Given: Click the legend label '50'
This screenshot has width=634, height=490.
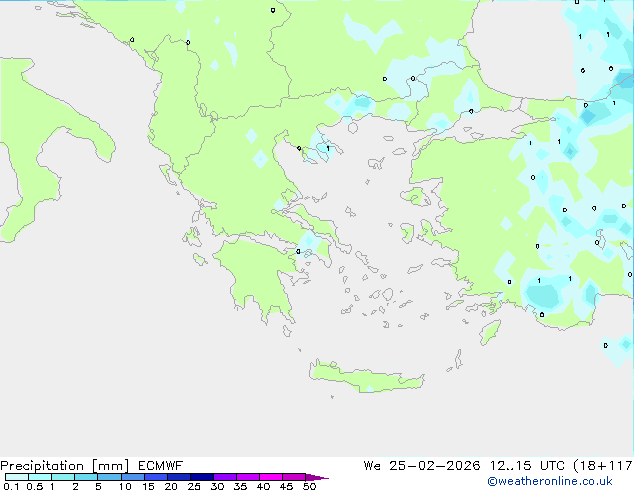Looking at the screenshot, I should tap(309, 486).
